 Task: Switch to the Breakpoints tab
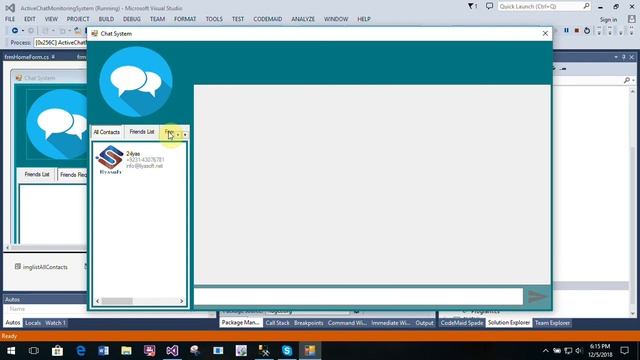click(309, 323)
